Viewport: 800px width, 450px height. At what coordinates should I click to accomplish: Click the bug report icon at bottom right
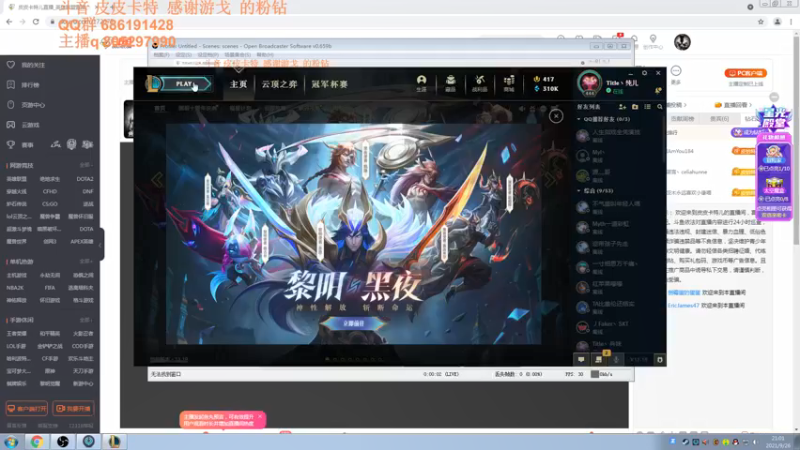(660, 360)
